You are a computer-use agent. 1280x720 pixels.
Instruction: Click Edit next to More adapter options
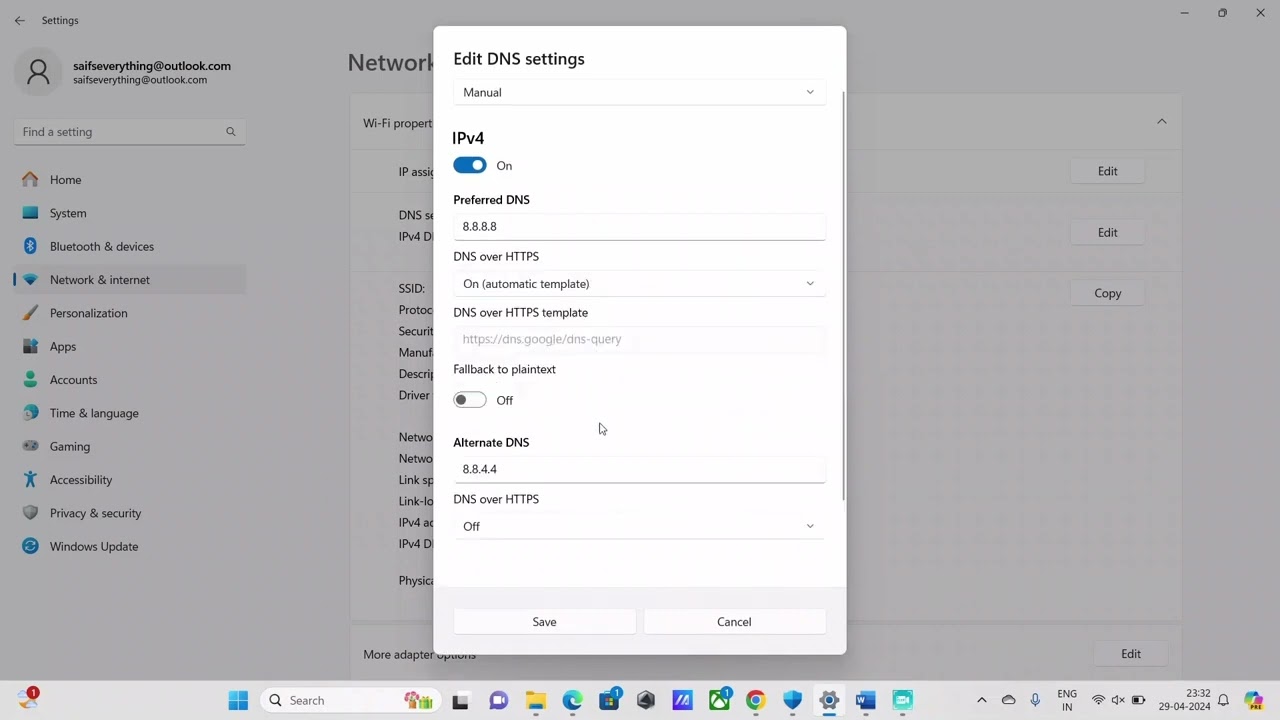(x=1131, y=654)
